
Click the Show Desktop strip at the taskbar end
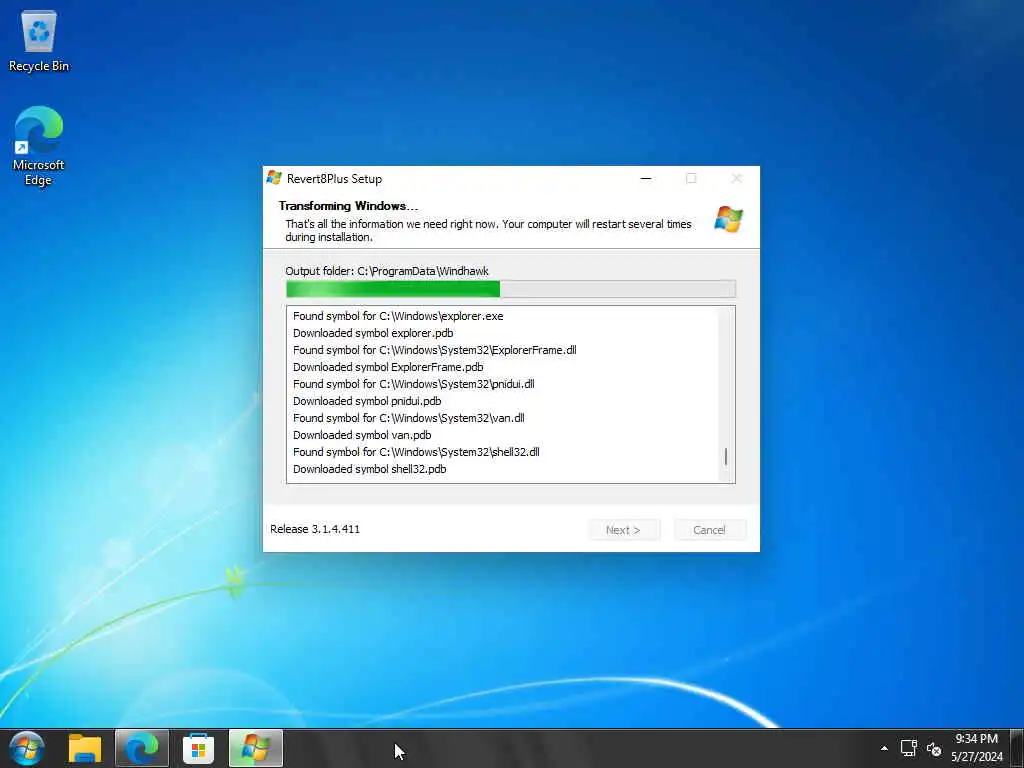click(x=1017, y=748)
